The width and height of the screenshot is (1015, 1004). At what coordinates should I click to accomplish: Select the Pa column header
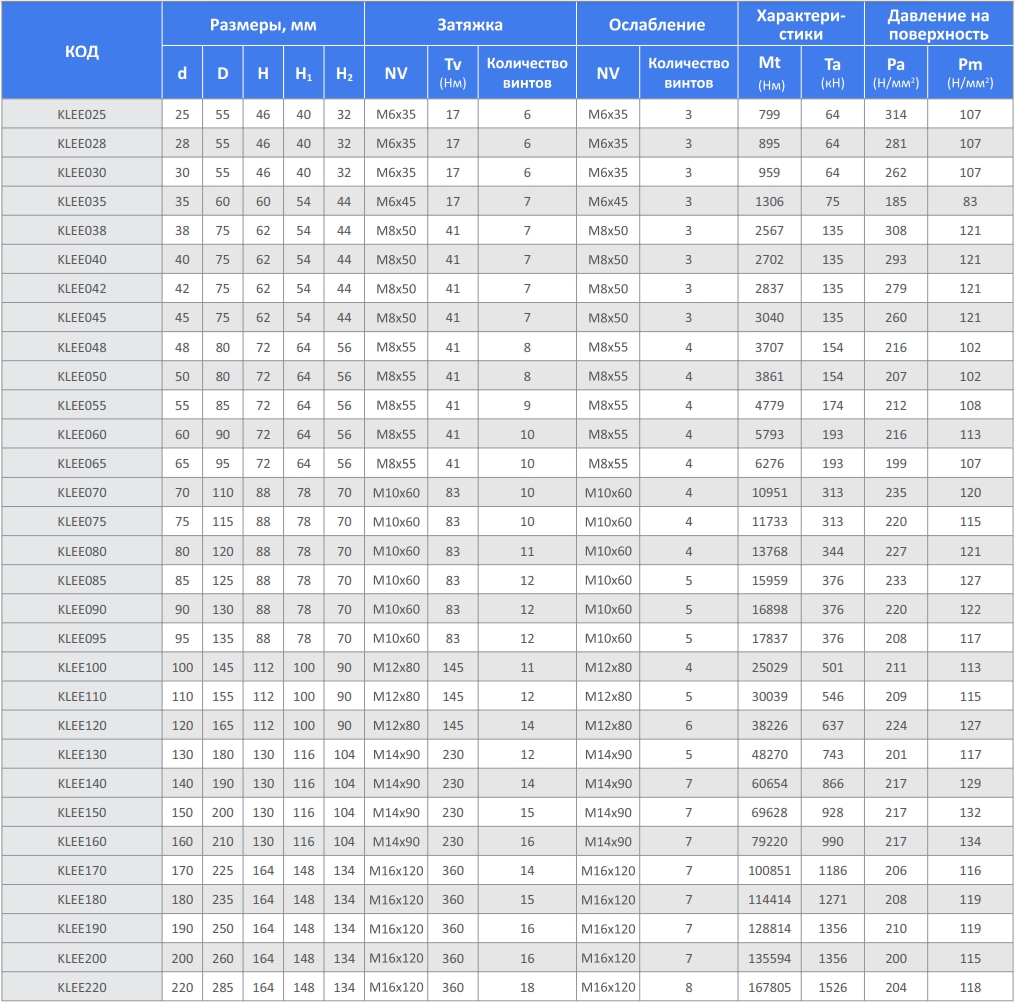[x=895, y=73]
